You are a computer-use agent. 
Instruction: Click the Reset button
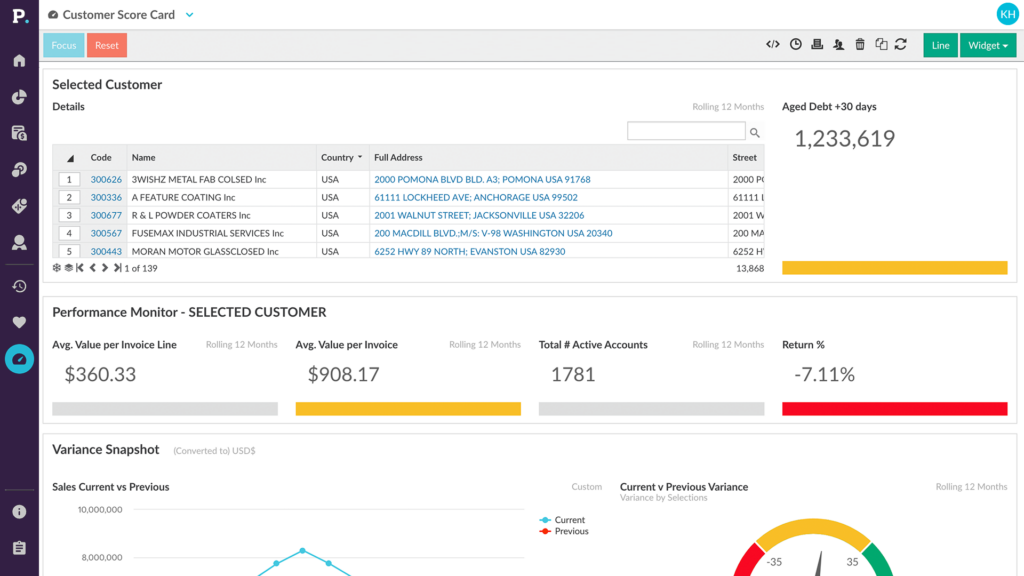point(106,45)
